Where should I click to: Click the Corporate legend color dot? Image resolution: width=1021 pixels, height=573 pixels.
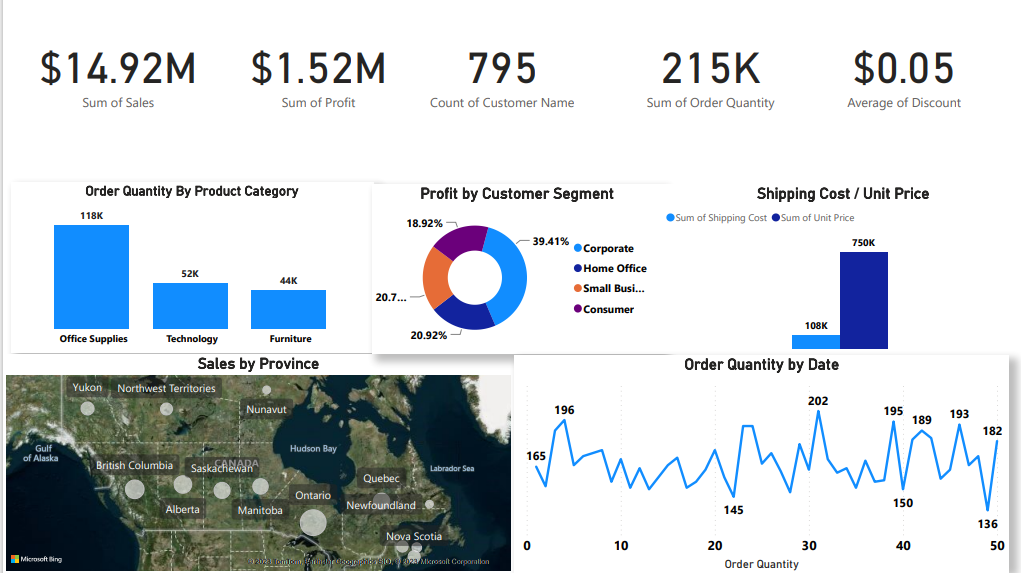click(578, 248)
